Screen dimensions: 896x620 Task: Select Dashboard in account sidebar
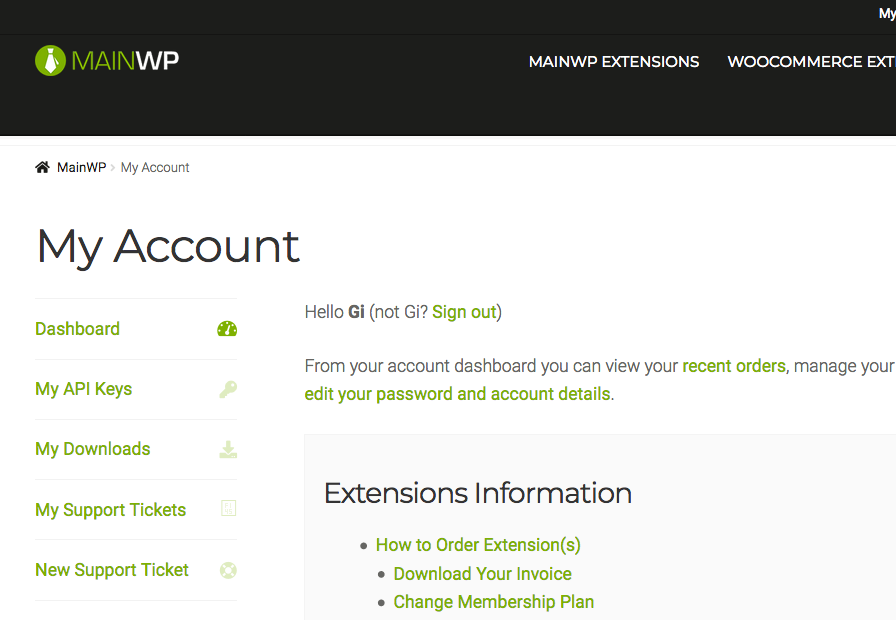(77, 329)
